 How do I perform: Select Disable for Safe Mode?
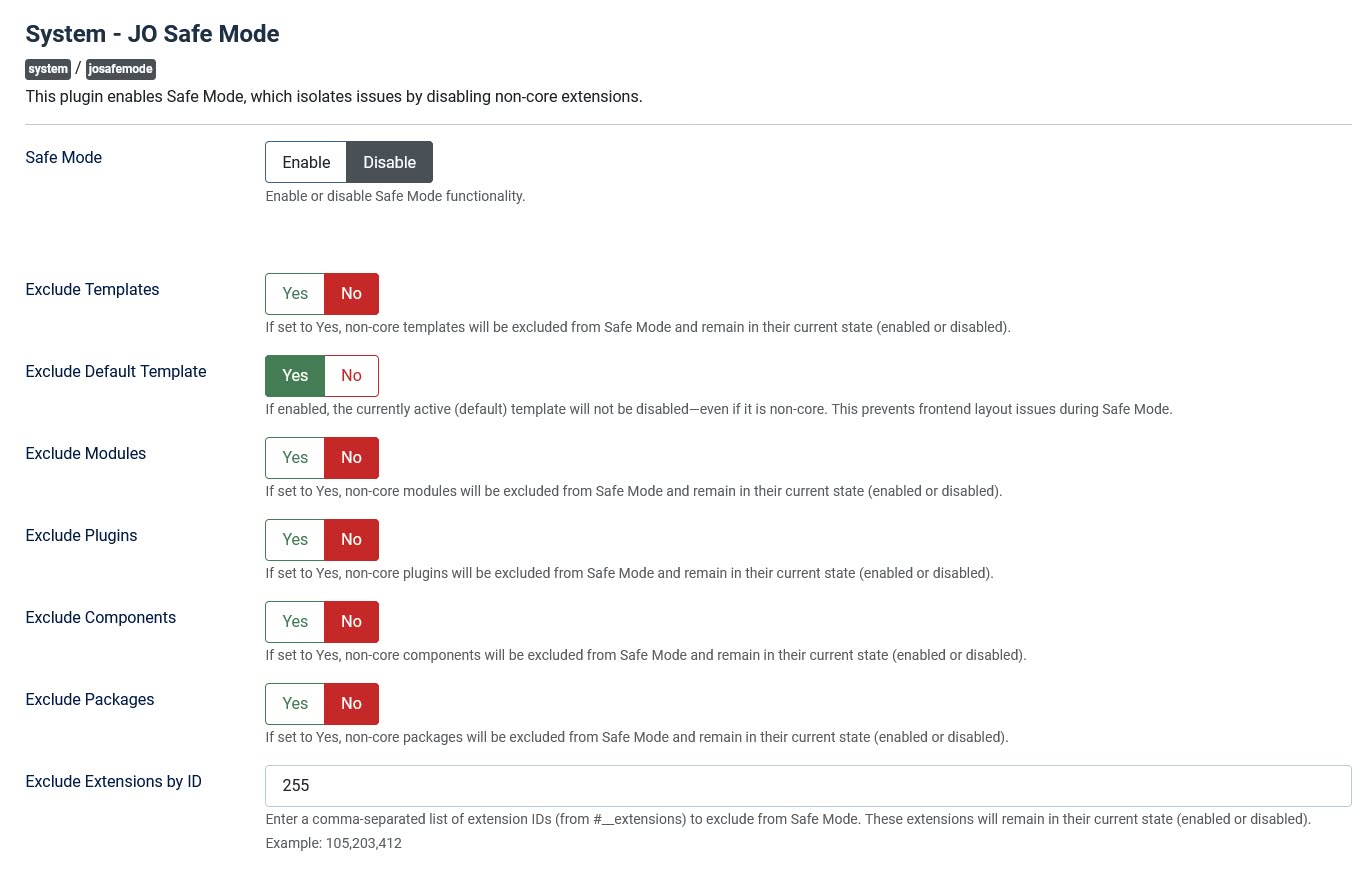[389, 162]
